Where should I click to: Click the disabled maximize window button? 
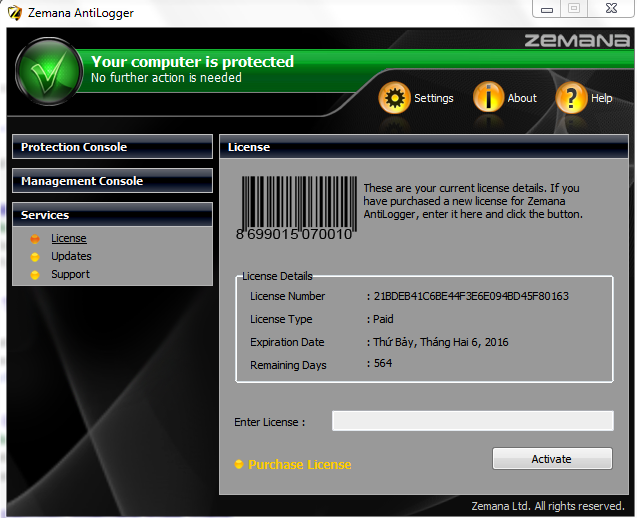coord(574,8)
